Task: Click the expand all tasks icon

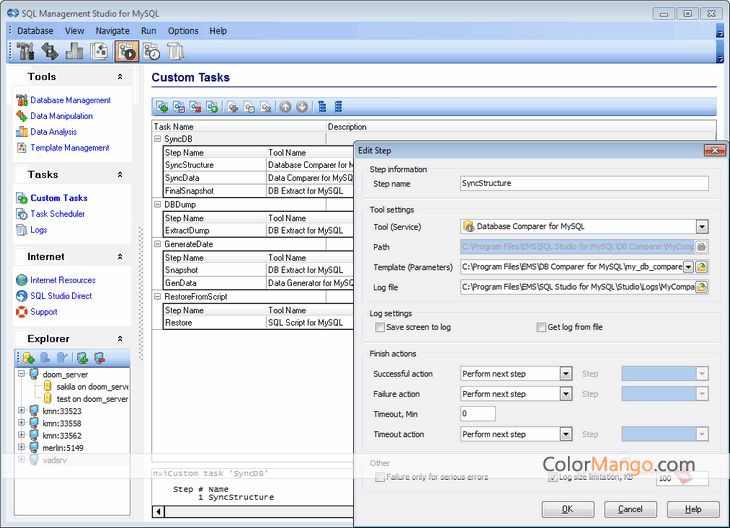Action: click(322, 107)
